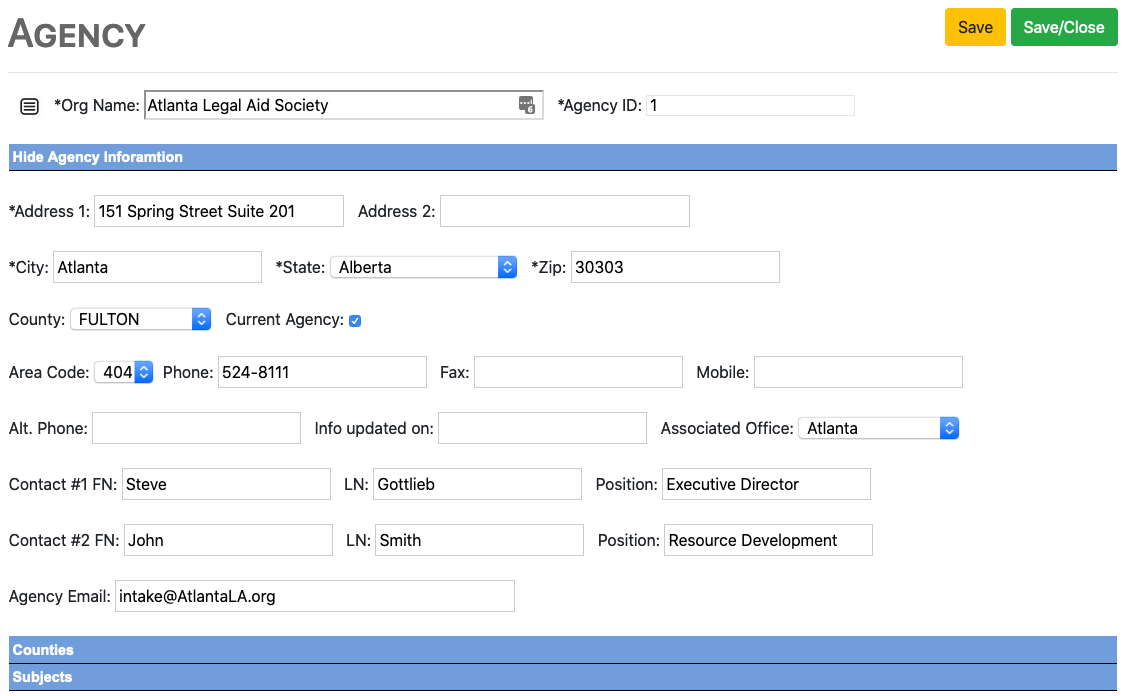1128x696 pixels.
Task: Click the Agency ID field
Action: point(750,105)
